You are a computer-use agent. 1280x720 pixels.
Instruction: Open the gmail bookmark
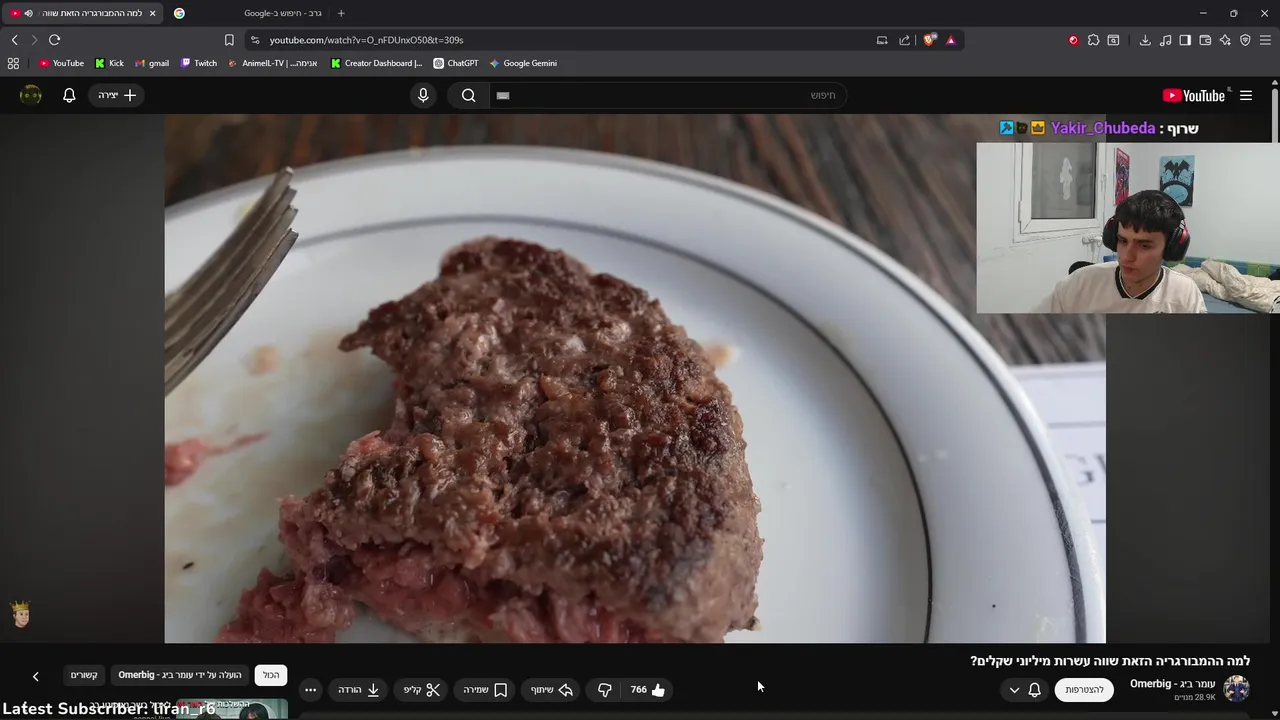(152, 63)
